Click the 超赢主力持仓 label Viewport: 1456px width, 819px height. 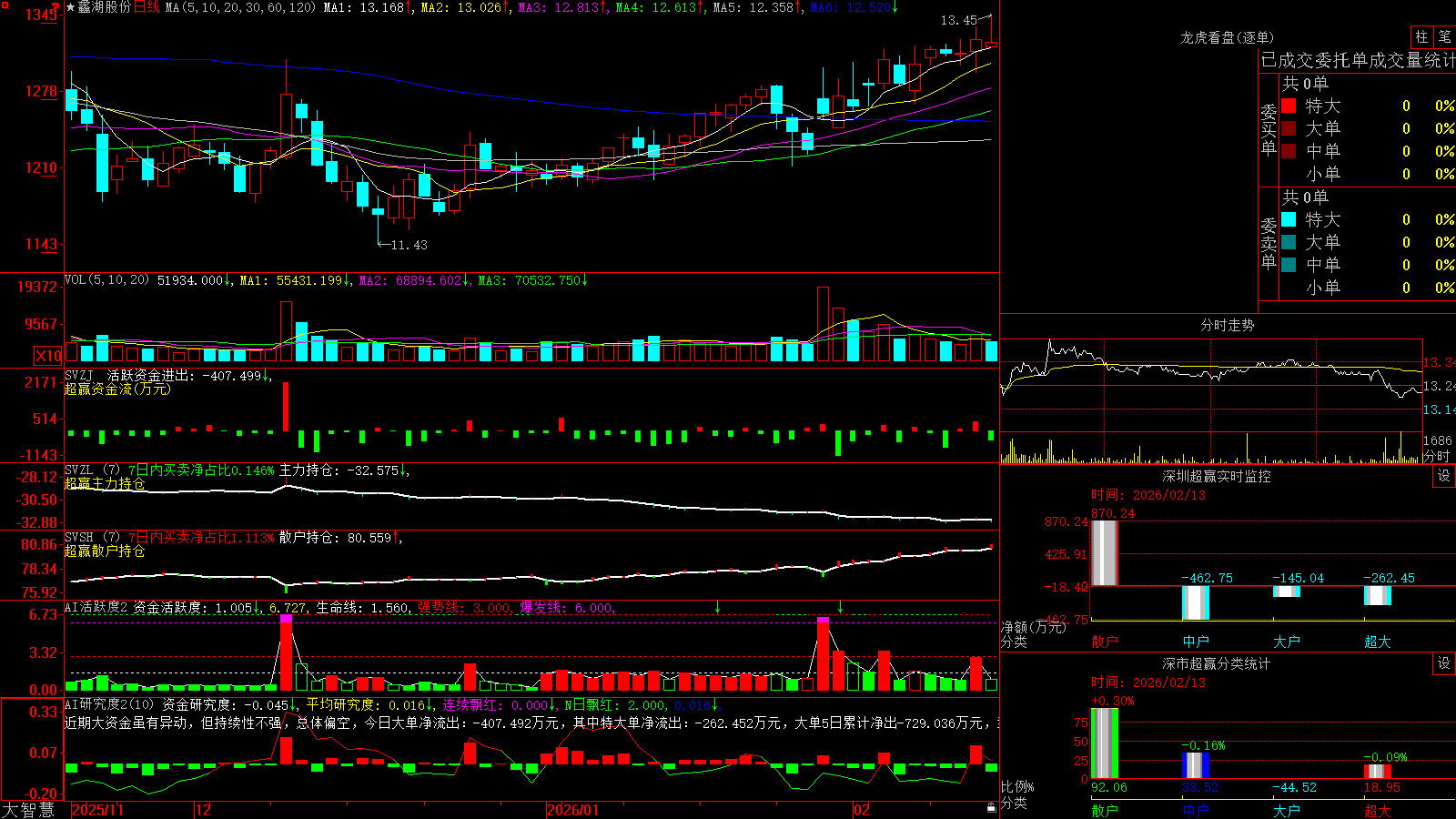pos(105,483)
